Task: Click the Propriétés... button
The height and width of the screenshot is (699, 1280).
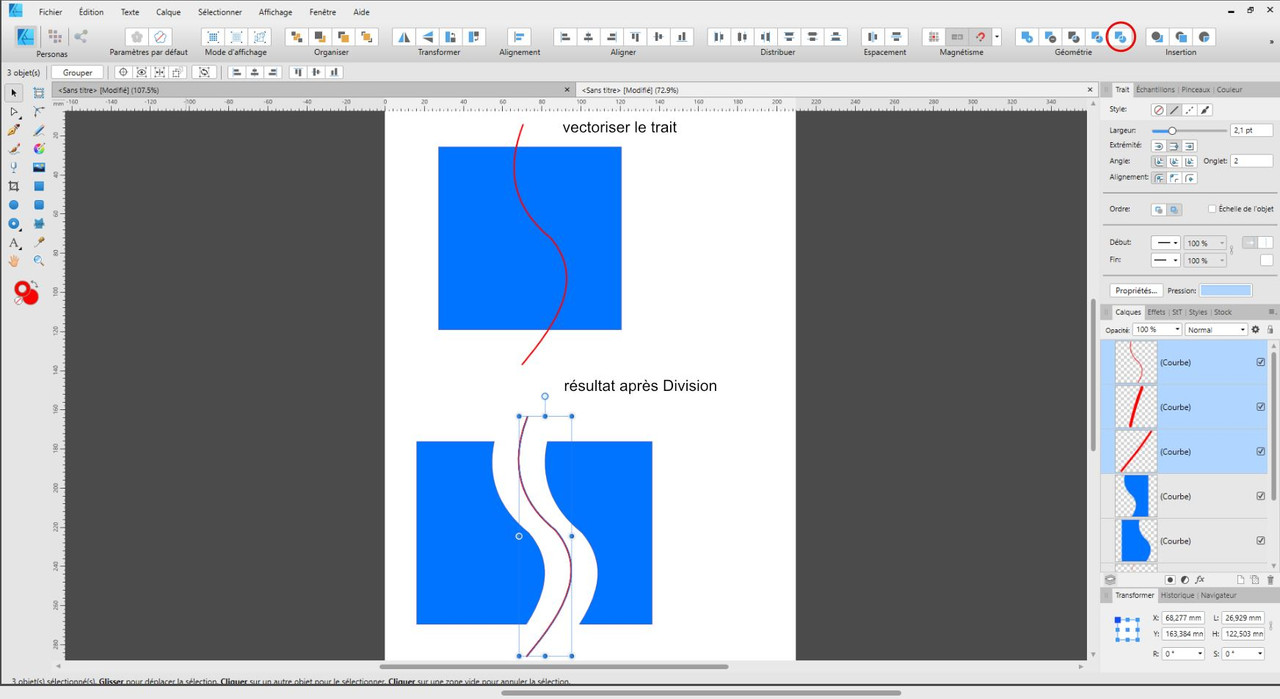Action: pyautogui.click(x=1136, y=290)
